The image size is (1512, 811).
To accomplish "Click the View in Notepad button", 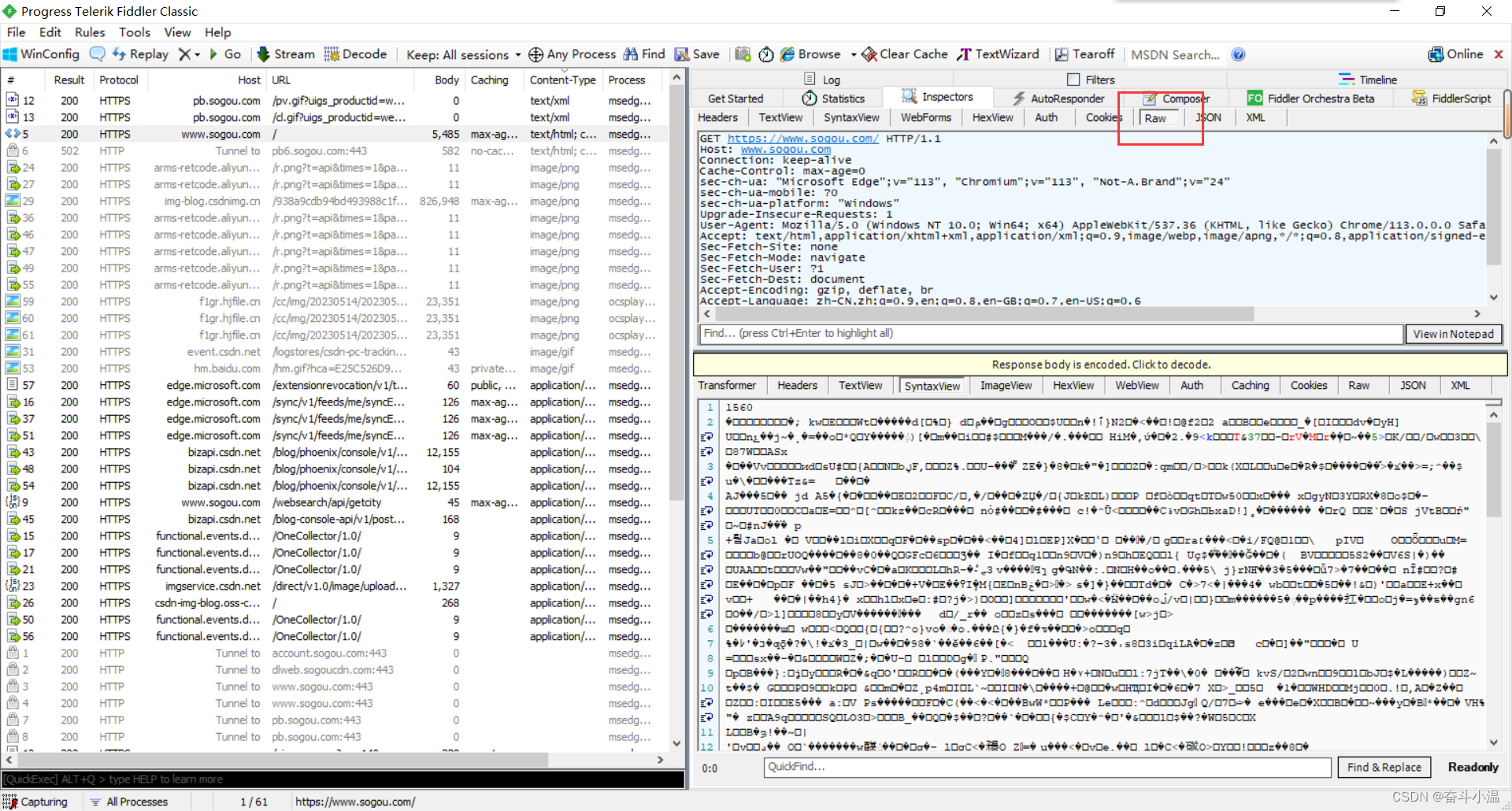I will (1453, 334).
